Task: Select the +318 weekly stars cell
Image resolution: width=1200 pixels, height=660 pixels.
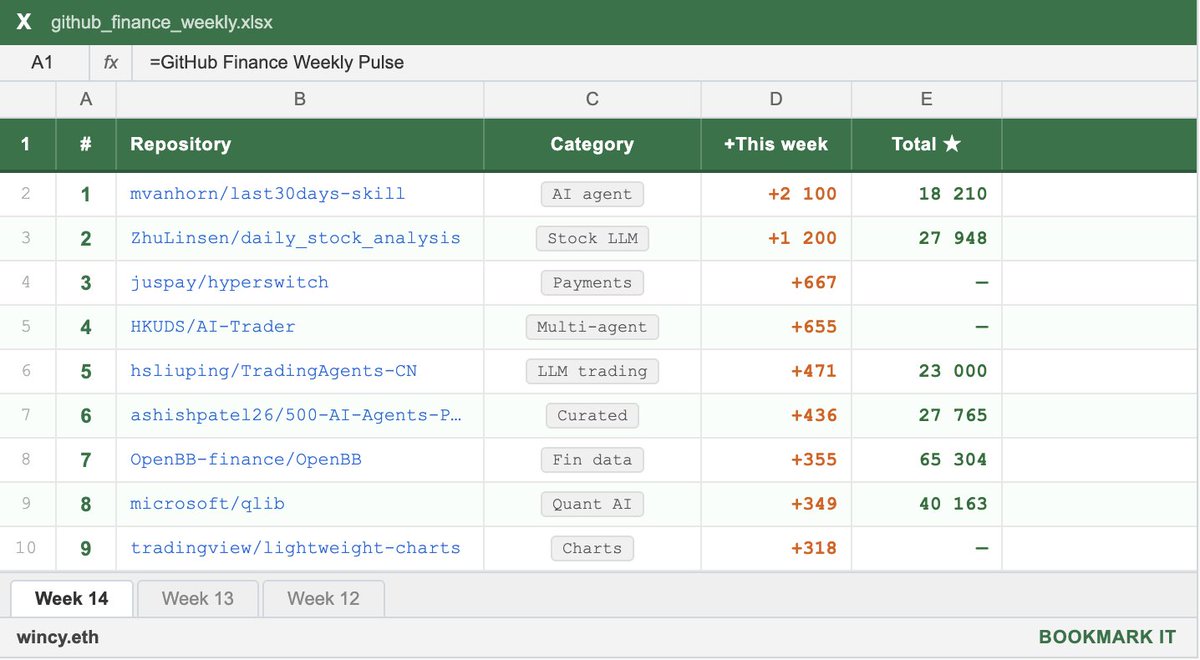Action: 776,548
